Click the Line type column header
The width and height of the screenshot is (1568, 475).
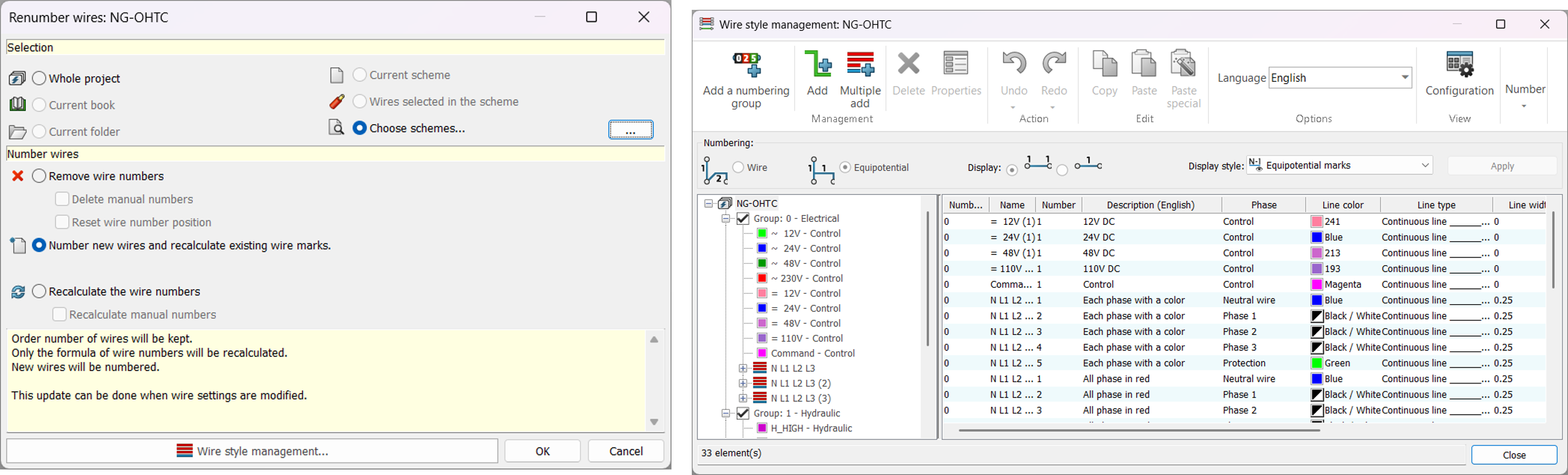coord(1436,205)
